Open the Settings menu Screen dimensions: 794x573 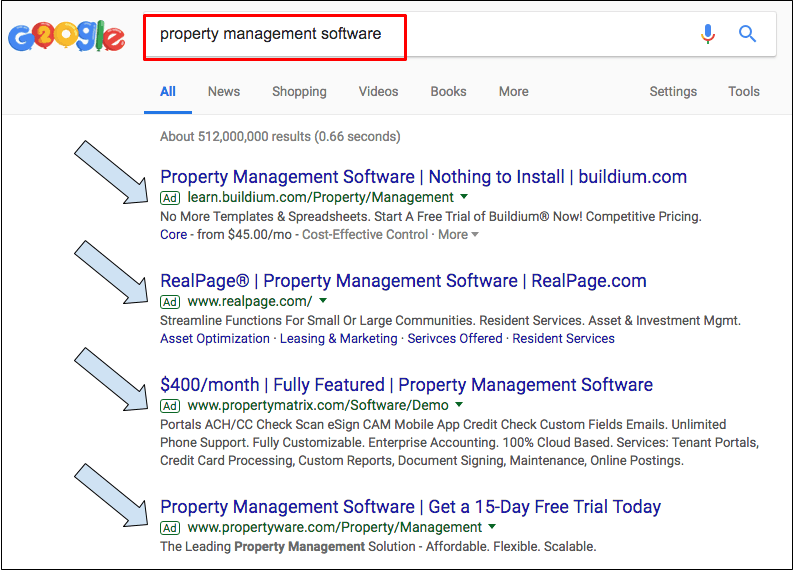673,92
